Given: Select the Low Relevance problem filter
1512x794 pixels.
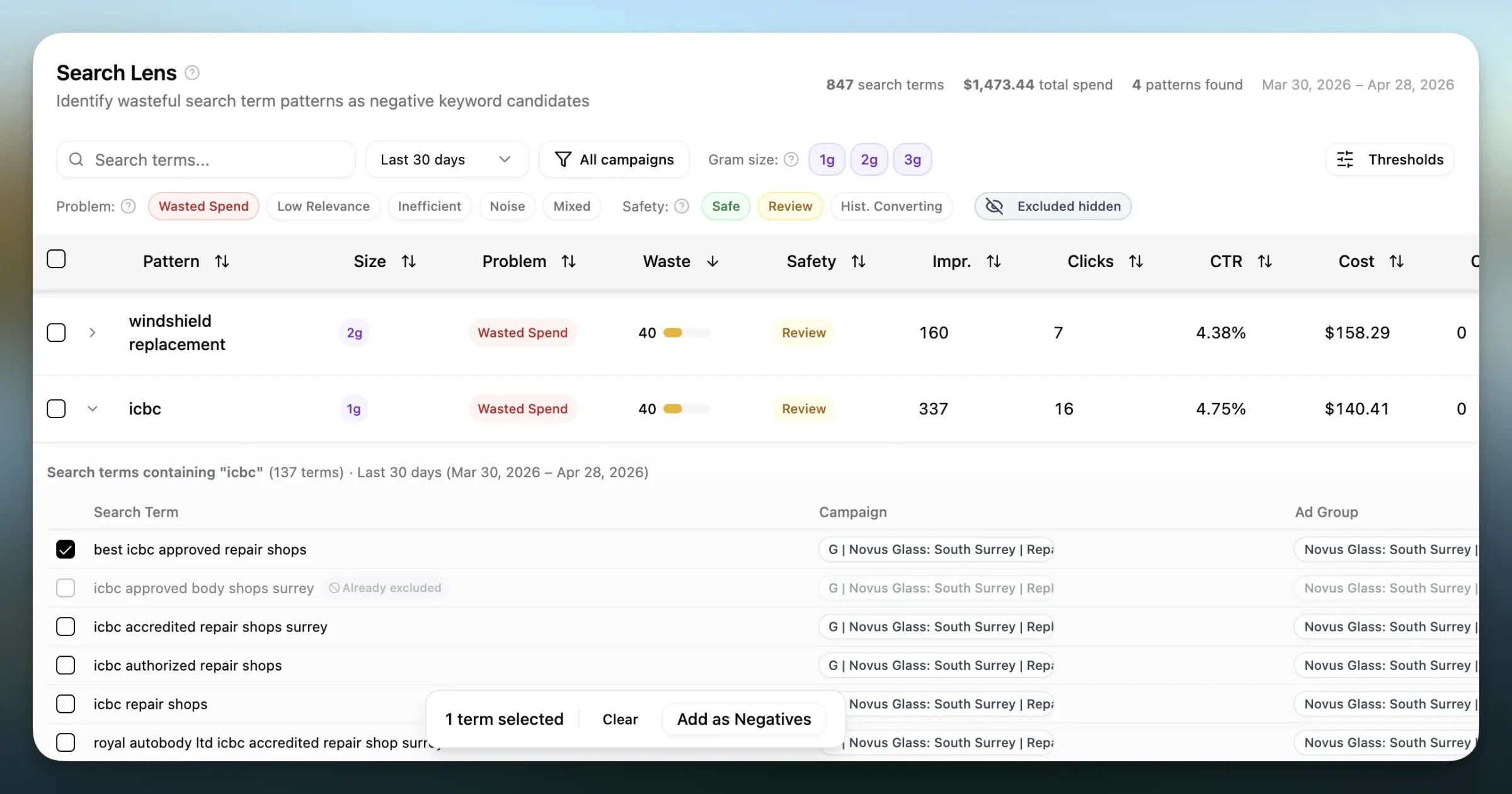Looking at the screenshot, I should pos(323,207).
